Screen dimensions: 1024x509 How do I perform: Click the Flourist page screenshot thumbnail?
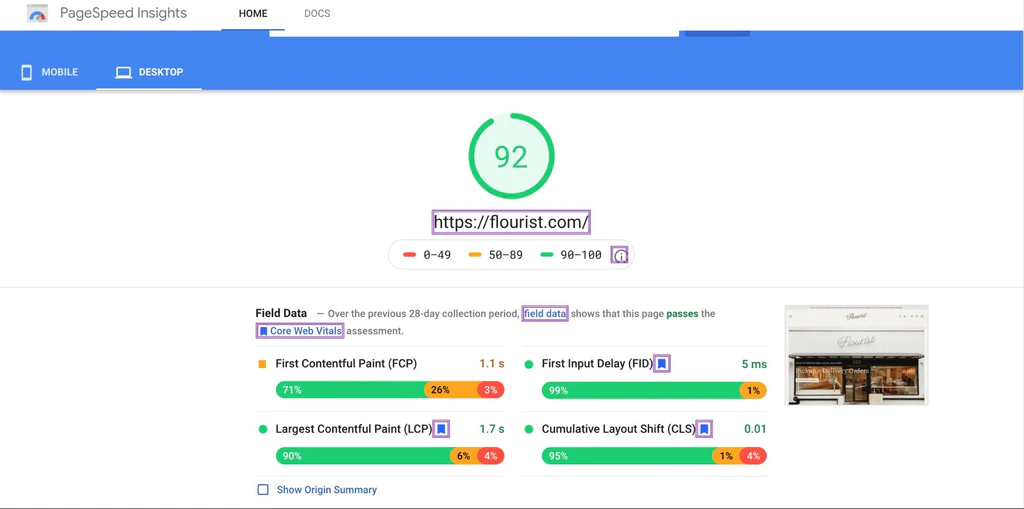click(x=856, y=355)
